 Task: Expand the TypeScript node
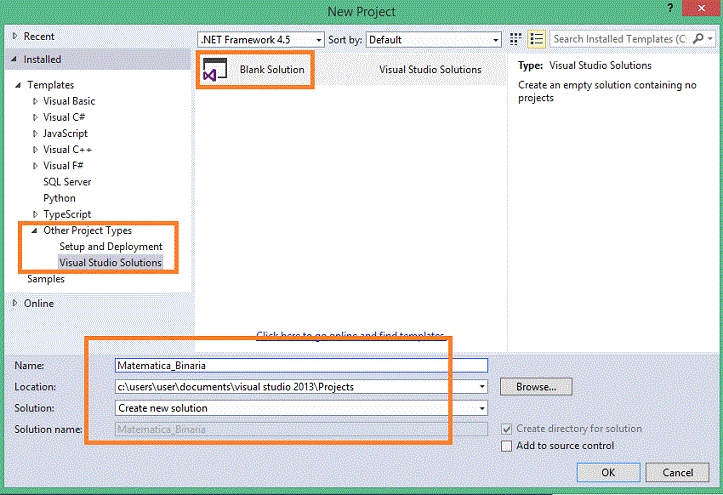click(x=35, y=214)
